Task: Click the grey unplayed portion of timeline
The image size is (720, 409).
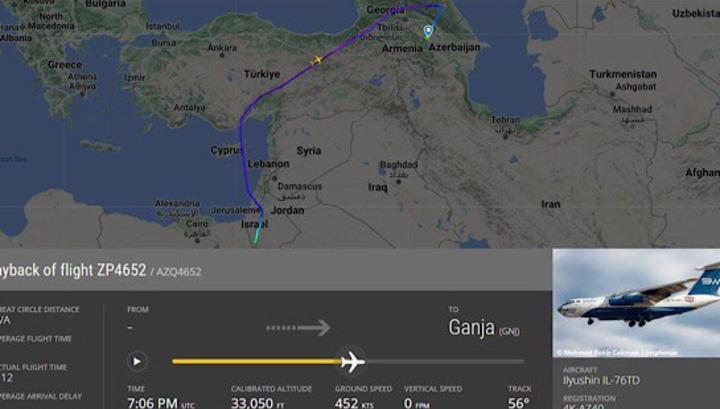Action: pyautogui.click(x=444, y=362)
